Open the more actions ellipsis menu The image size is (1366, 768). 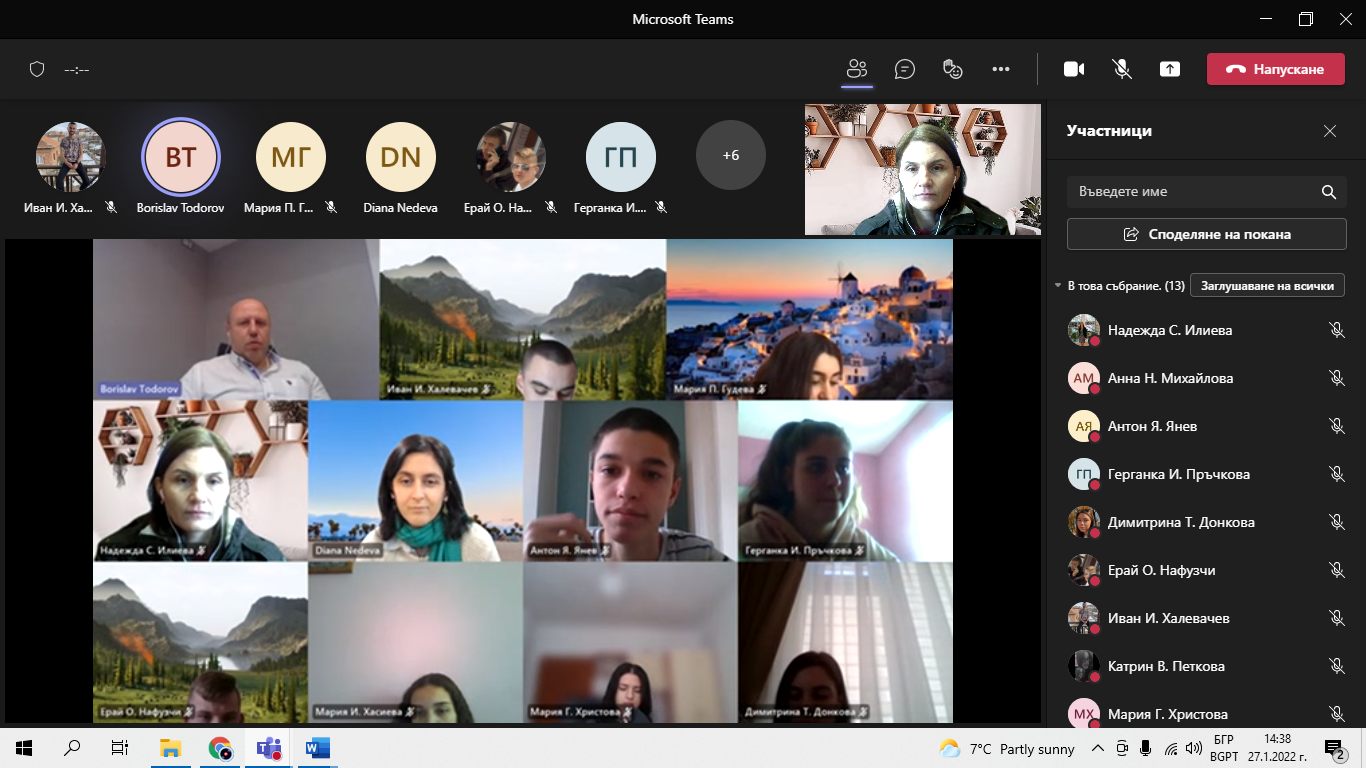point(1001,69)
